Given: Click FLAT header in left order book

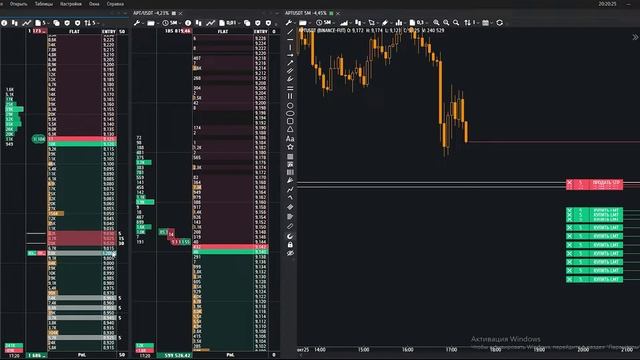Looking at the screenshot, I should point(74,31).
